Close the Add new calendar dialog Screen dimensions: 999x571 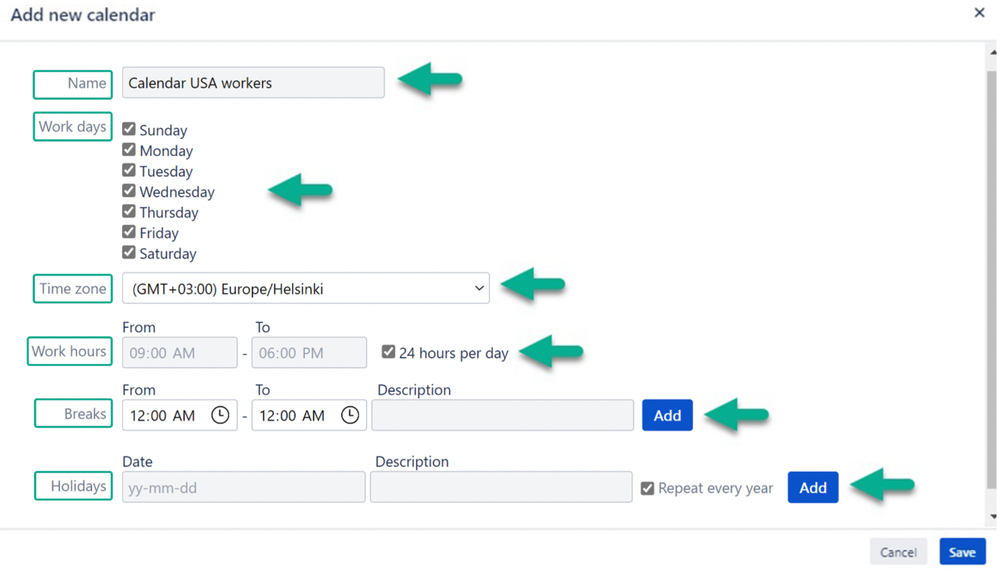[x=979, y=13]
